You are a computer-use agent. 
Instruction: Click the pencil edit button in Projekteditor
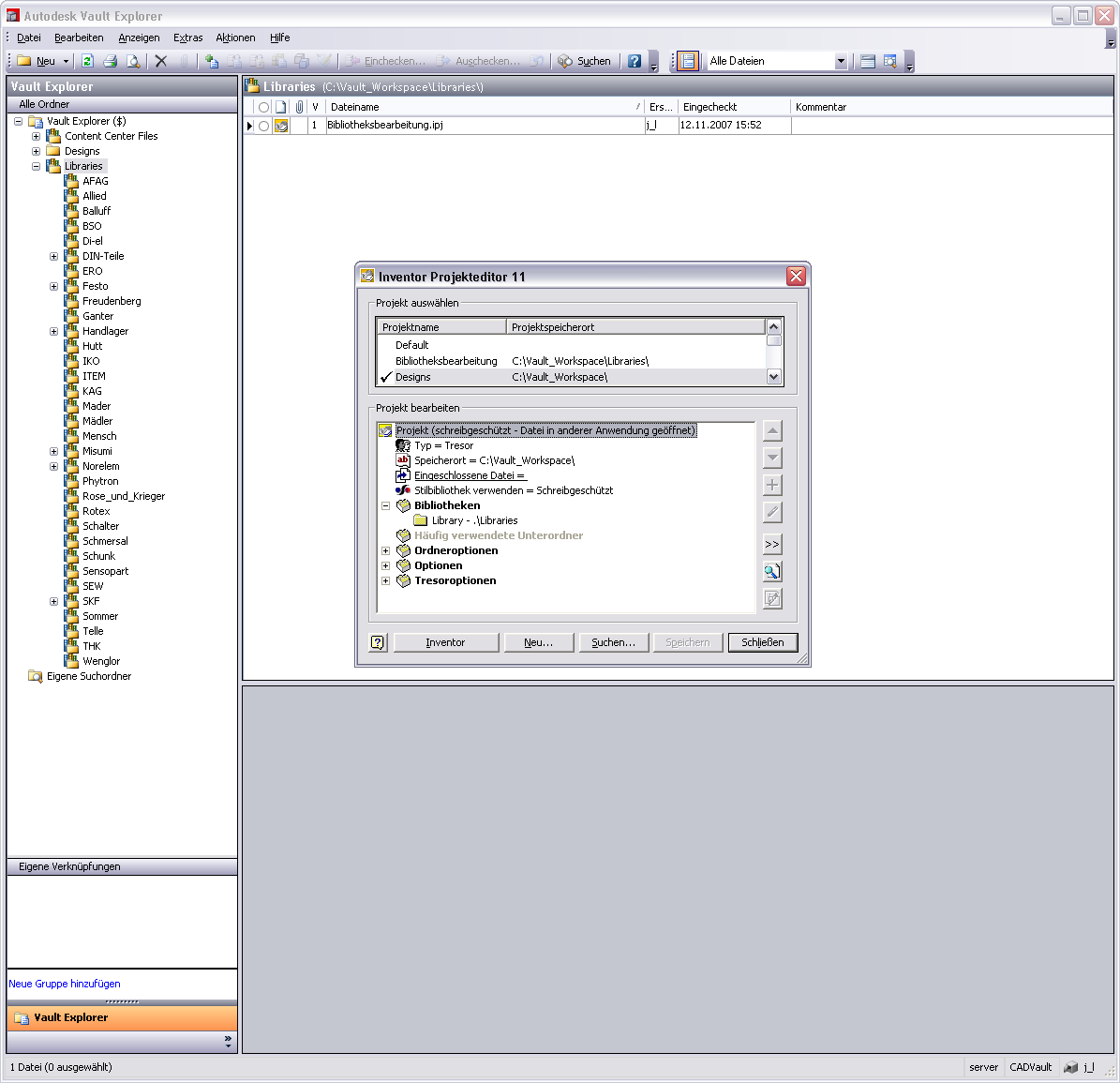coord(772,512)
